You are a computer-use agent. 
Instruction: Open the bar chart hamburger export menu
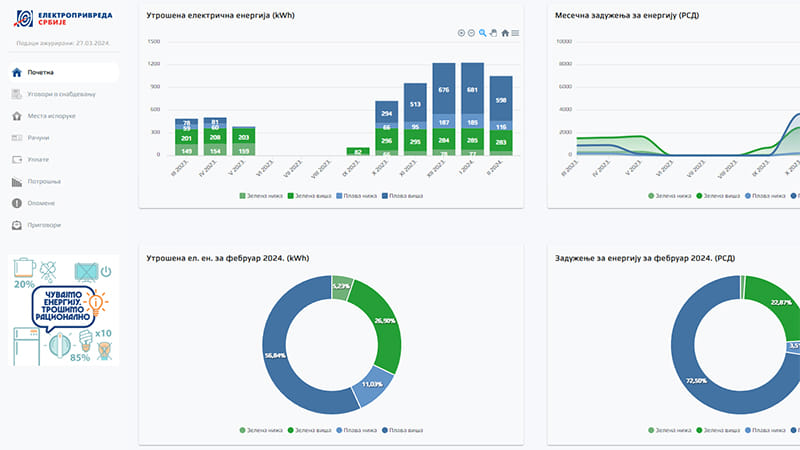pyautogui.click(x=515, y=33)
